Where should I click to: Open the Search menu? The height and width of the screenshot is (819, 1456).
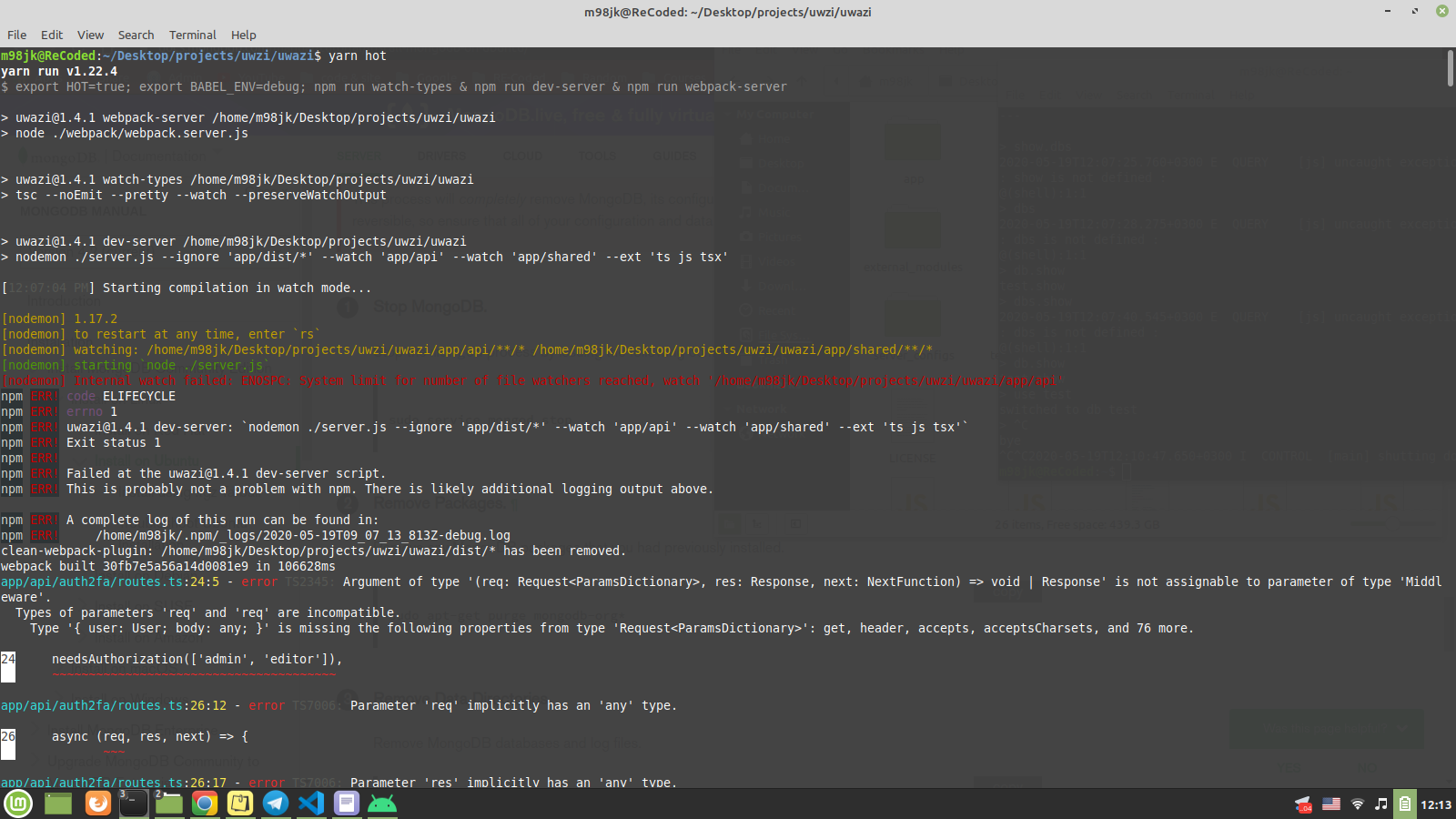[x=136, y=35]
